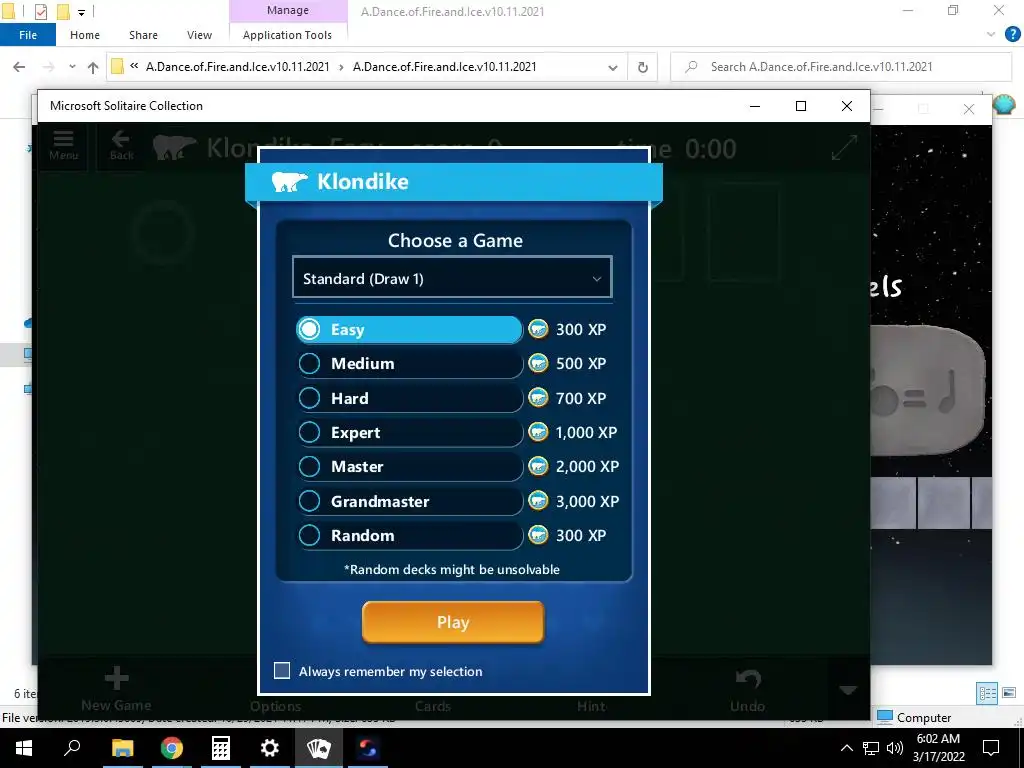Viewport: 1024px width, 768px height.
Task: Select the Easy difficulty radio button
Action: click(309, 329)
